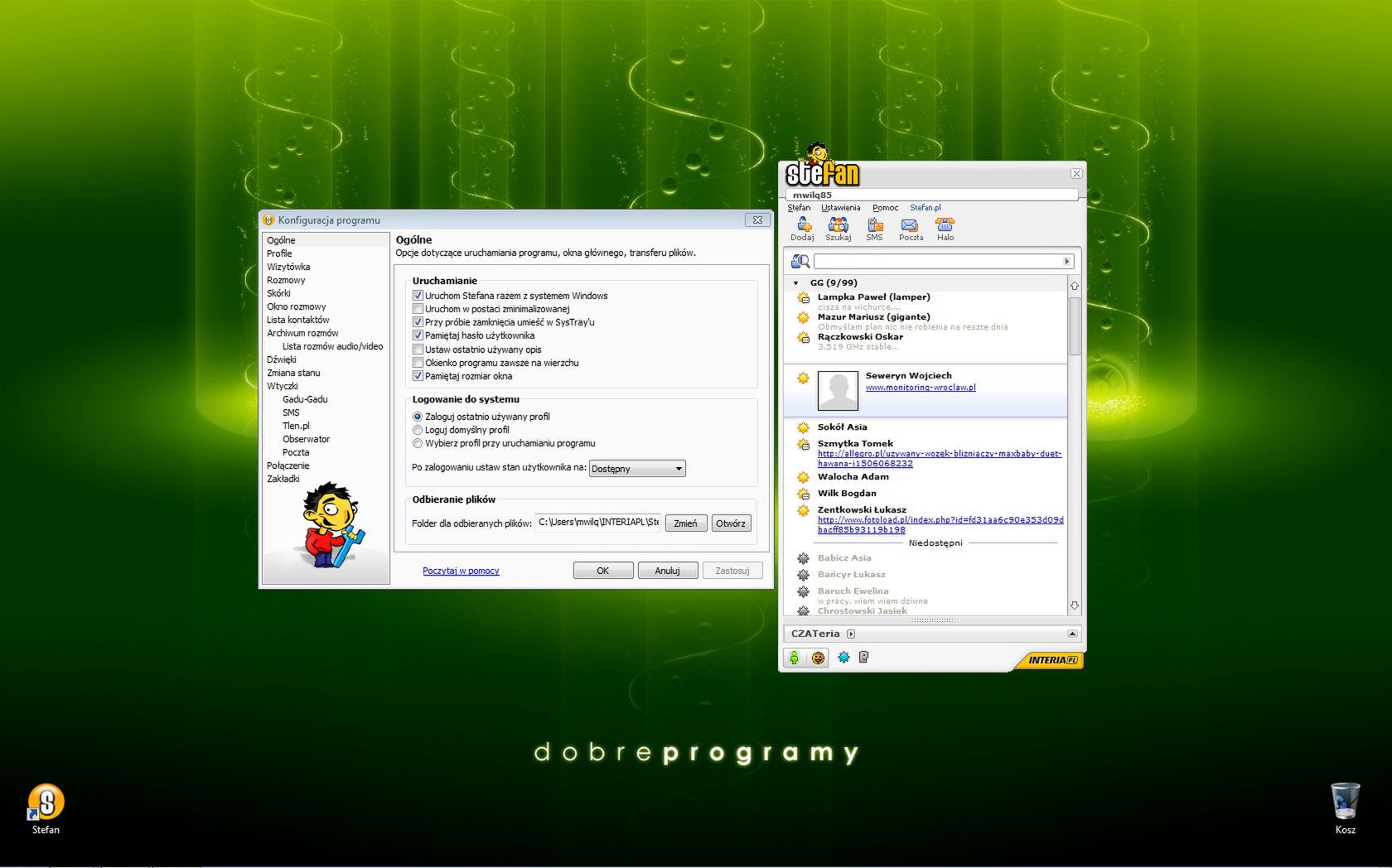Click the status icon beside Lampka Paweł
Screen dimensions: 1392x868
click(x=803, y=298)
